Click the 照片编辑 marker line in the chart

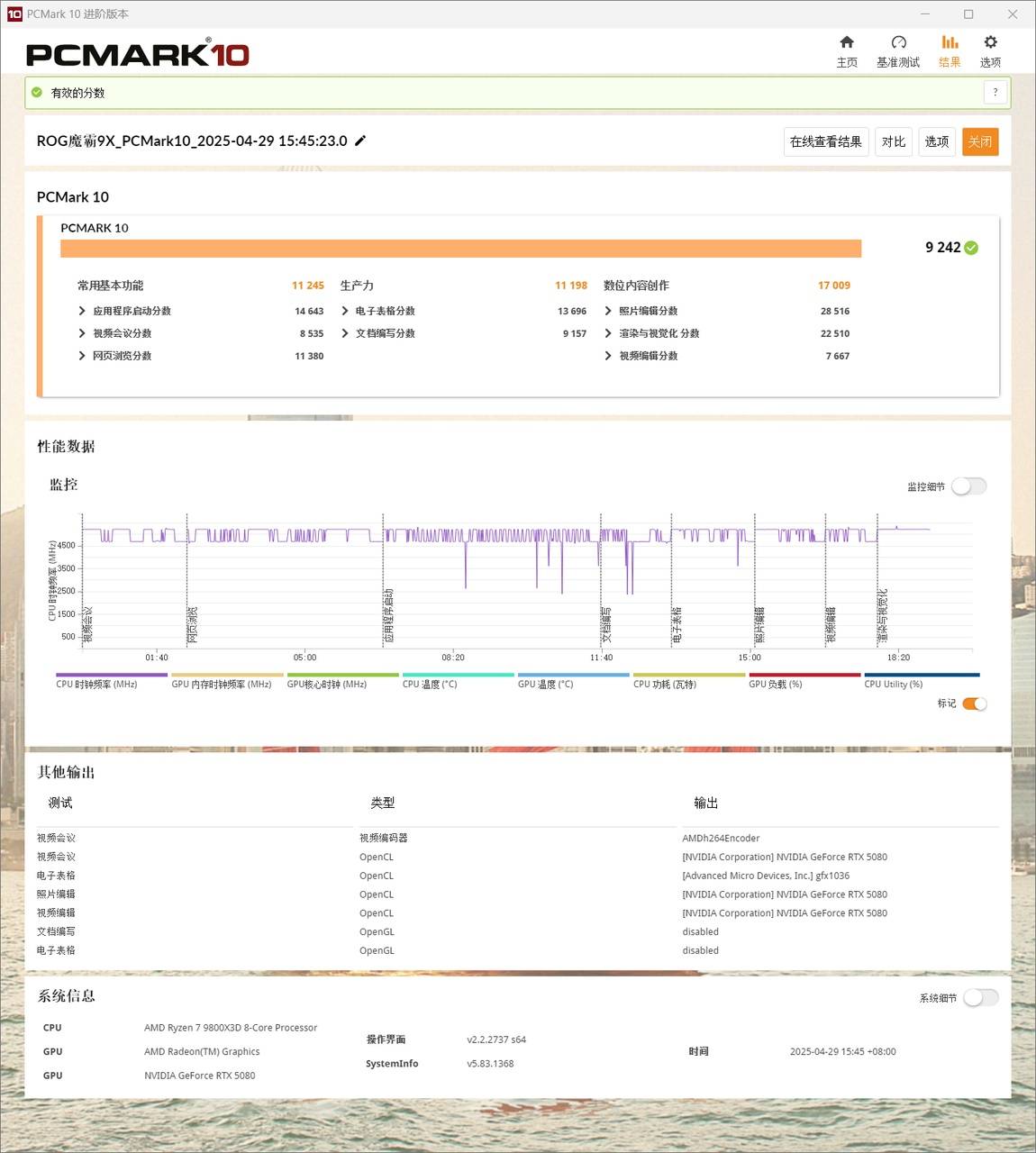point(753,581)
